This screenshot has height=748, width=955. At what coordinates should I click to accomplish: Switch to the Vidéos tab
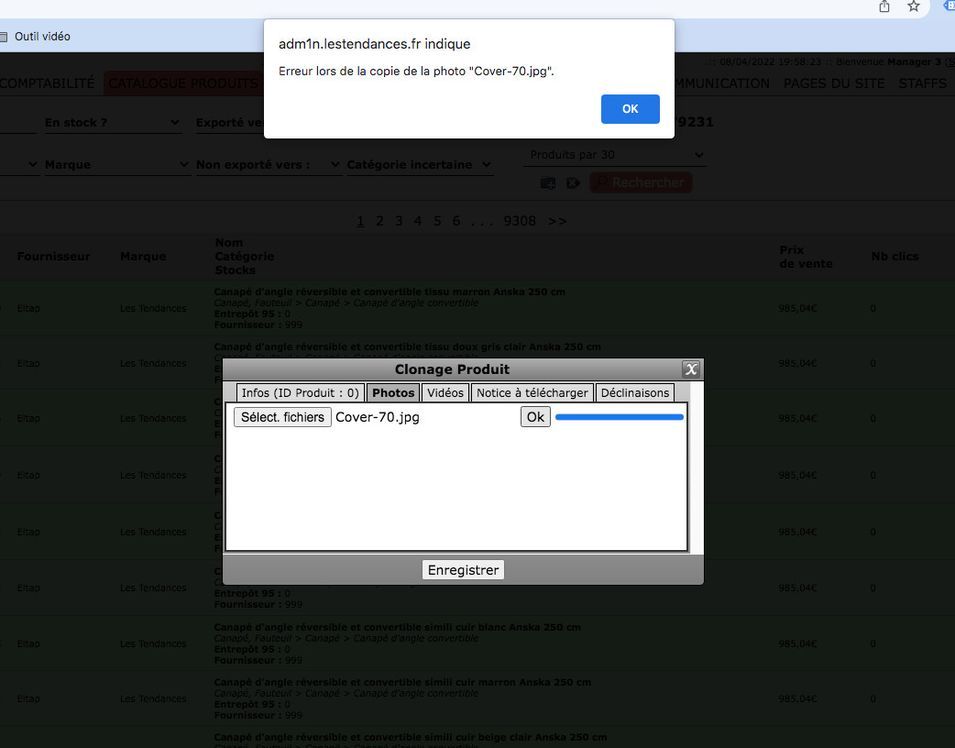tap(445, 393)
